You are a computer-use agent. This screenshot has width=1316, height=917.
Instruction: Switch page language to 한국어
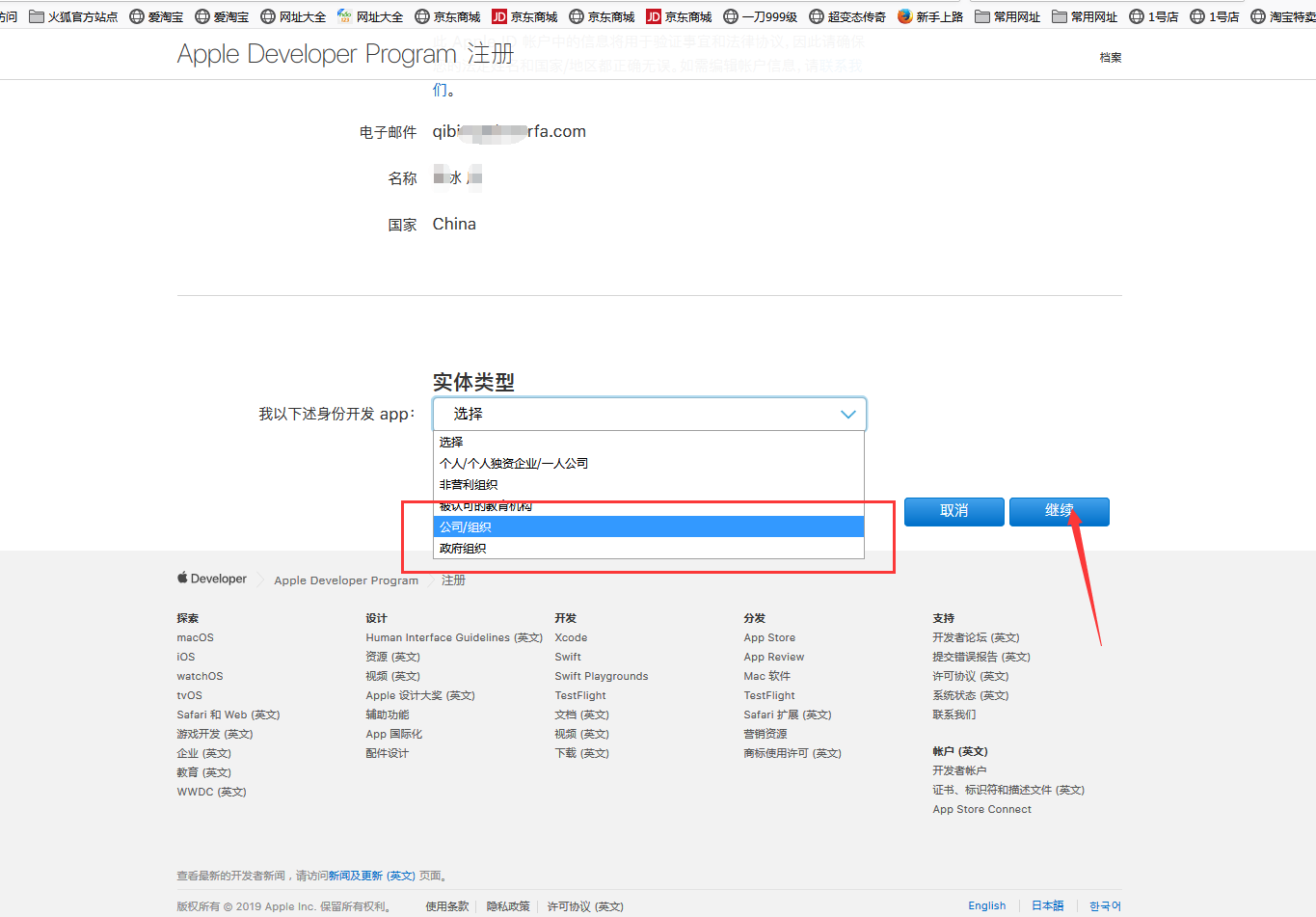(x=1105, y=905)
